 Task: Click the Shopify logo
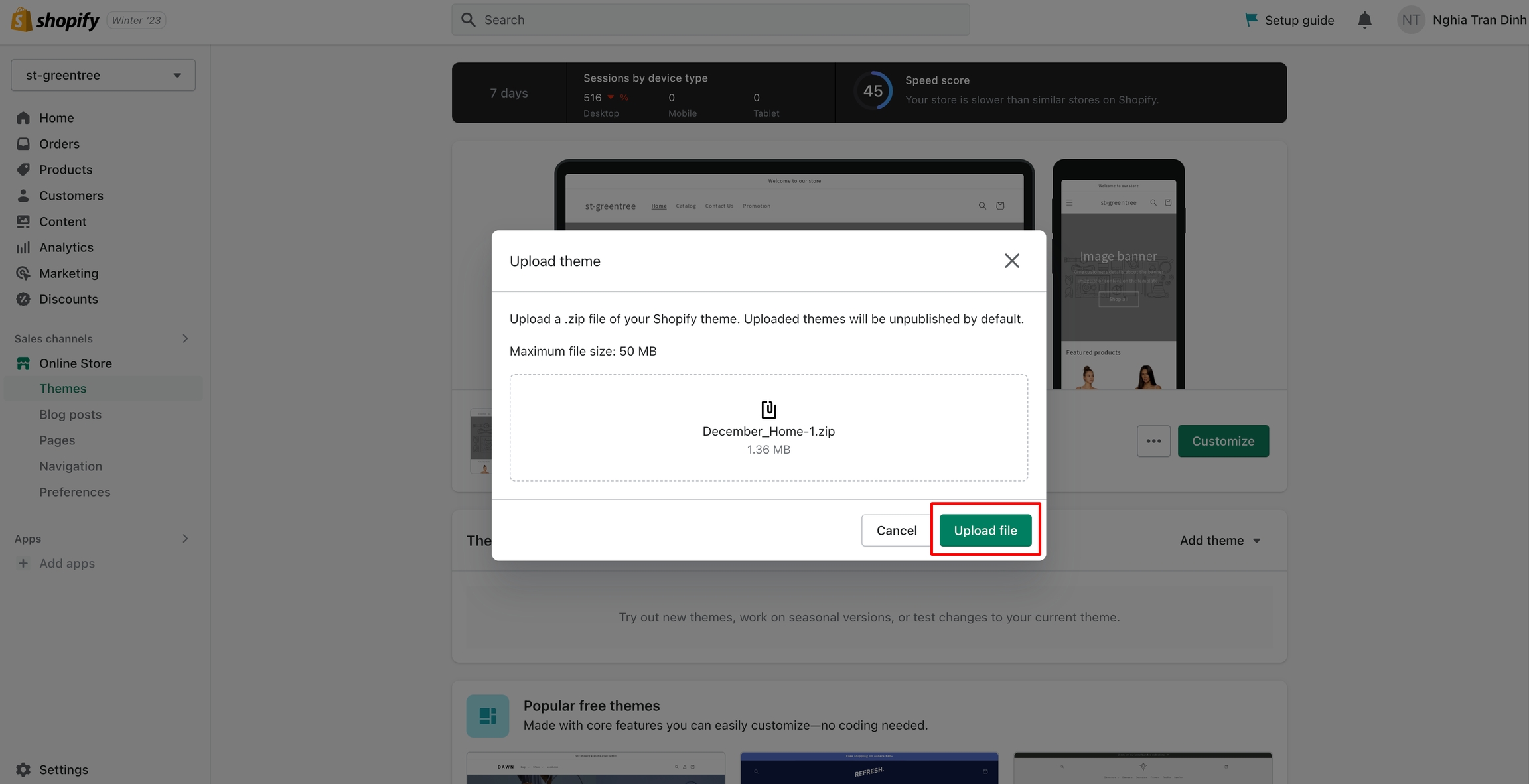click(54, 20)
